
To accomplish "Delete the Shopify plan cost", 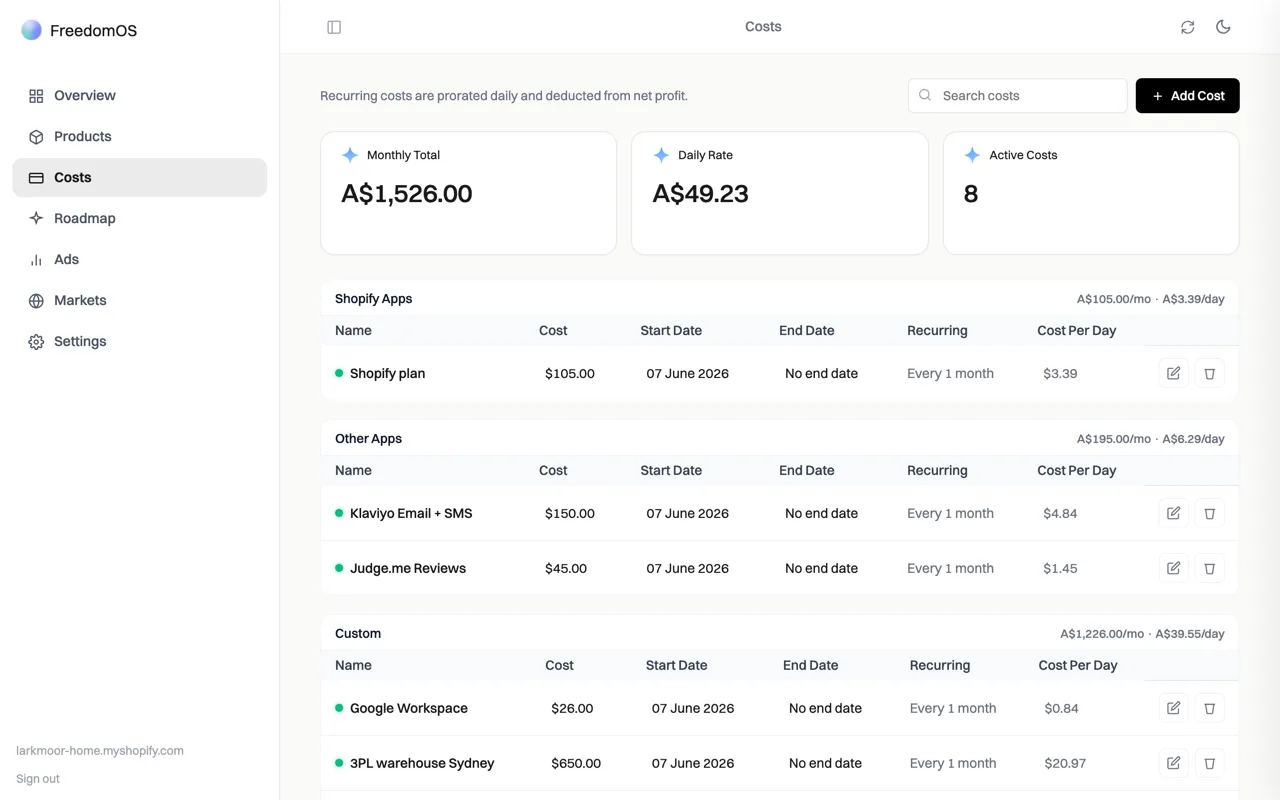I will pyautogui.click(x=1210, y=373).
